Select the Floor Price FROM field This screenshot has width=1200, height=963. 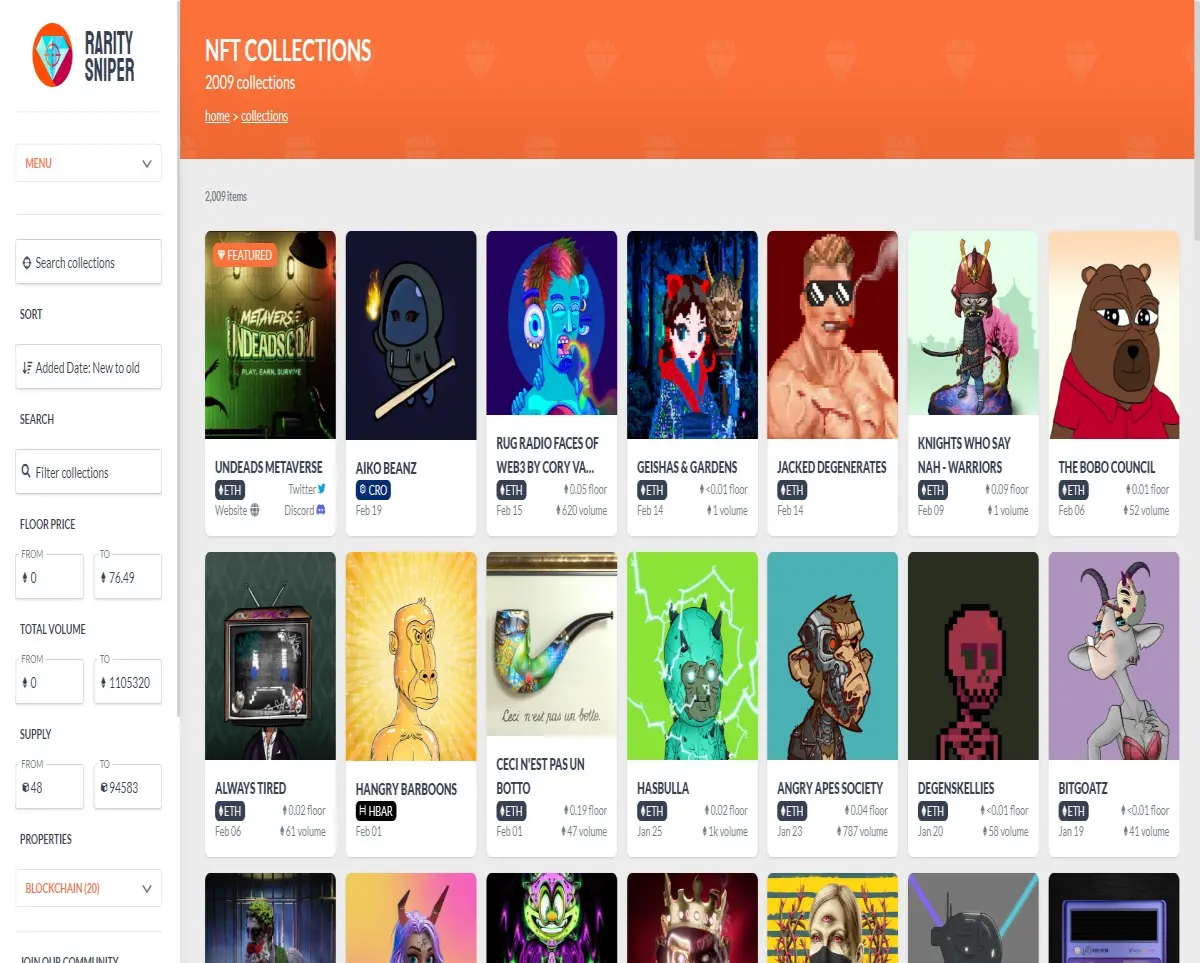pos(49,575)
